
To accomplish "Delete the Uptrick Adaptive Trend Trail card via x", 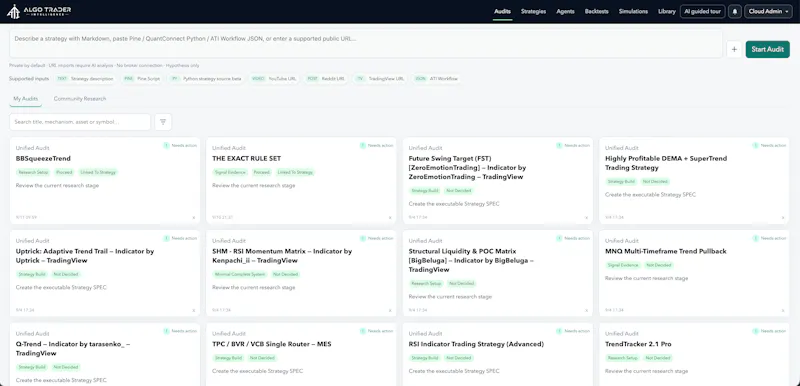I will click(193, 311).
